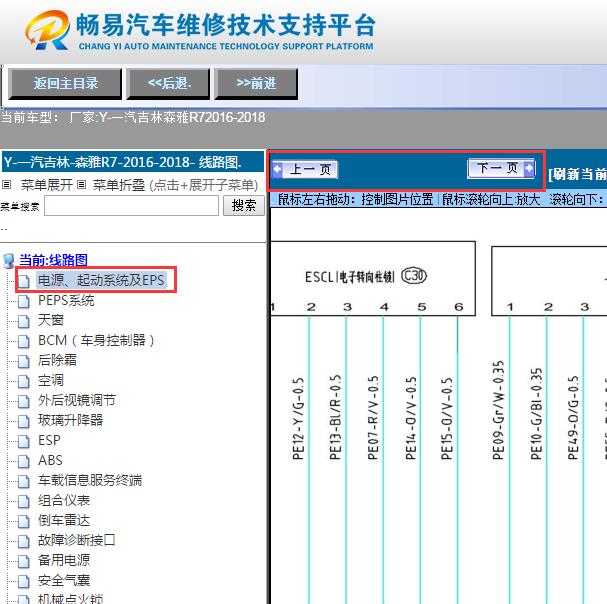This screenshot has height=604, width=607.
Task: Click the ESCL 电子转向柱锁 connector label
Action: coord(350,277)
